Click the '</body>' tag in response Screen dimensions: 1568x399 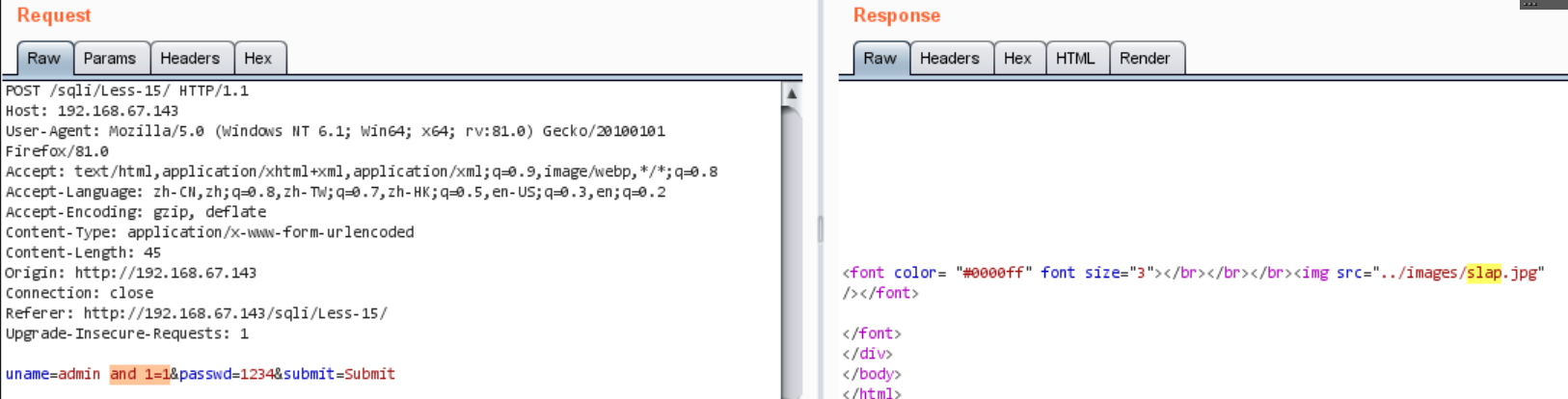[872, 374]
